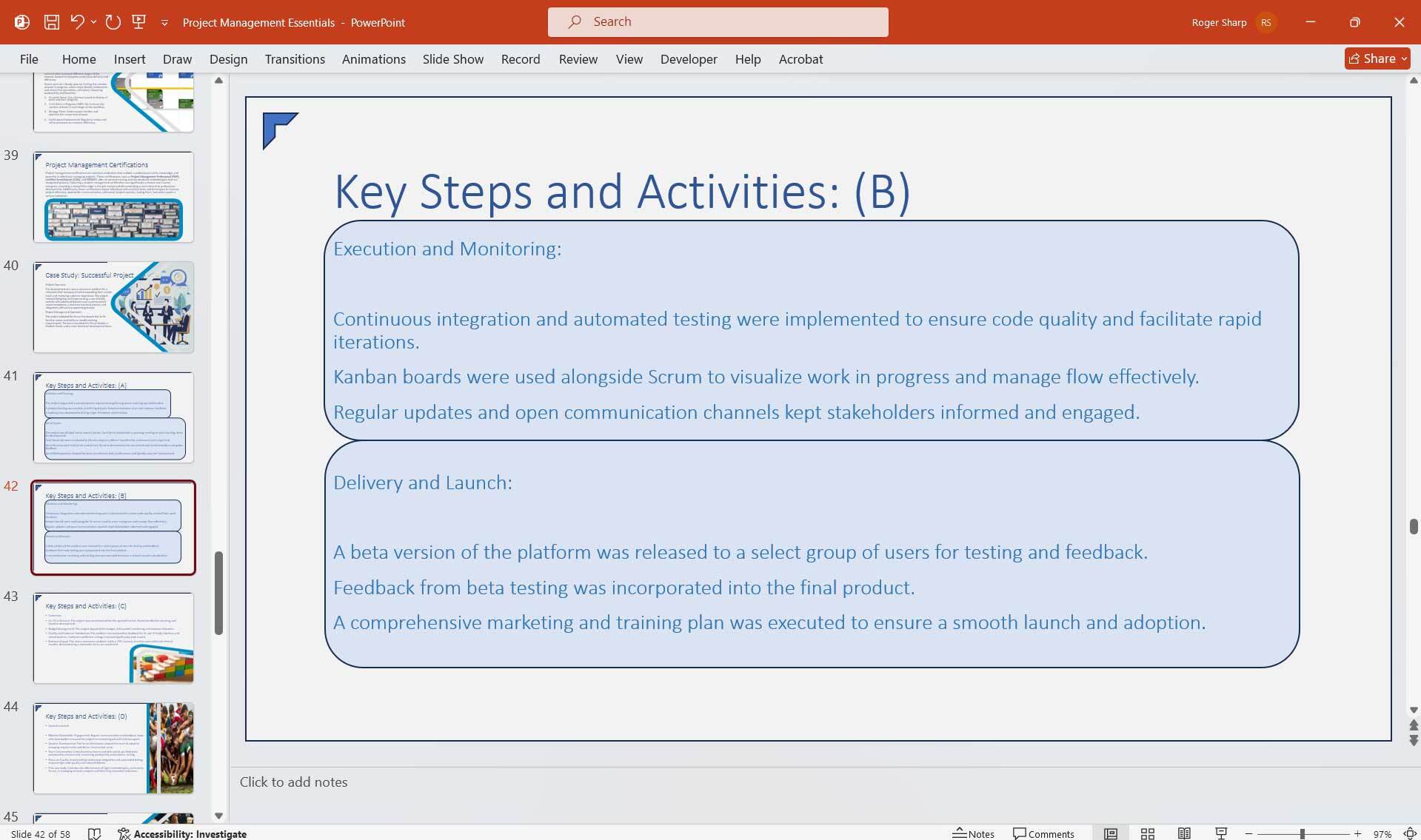Switch to the Animations tab
The width and height of the screenshot is (1421, 840).
tap(373, 58)
